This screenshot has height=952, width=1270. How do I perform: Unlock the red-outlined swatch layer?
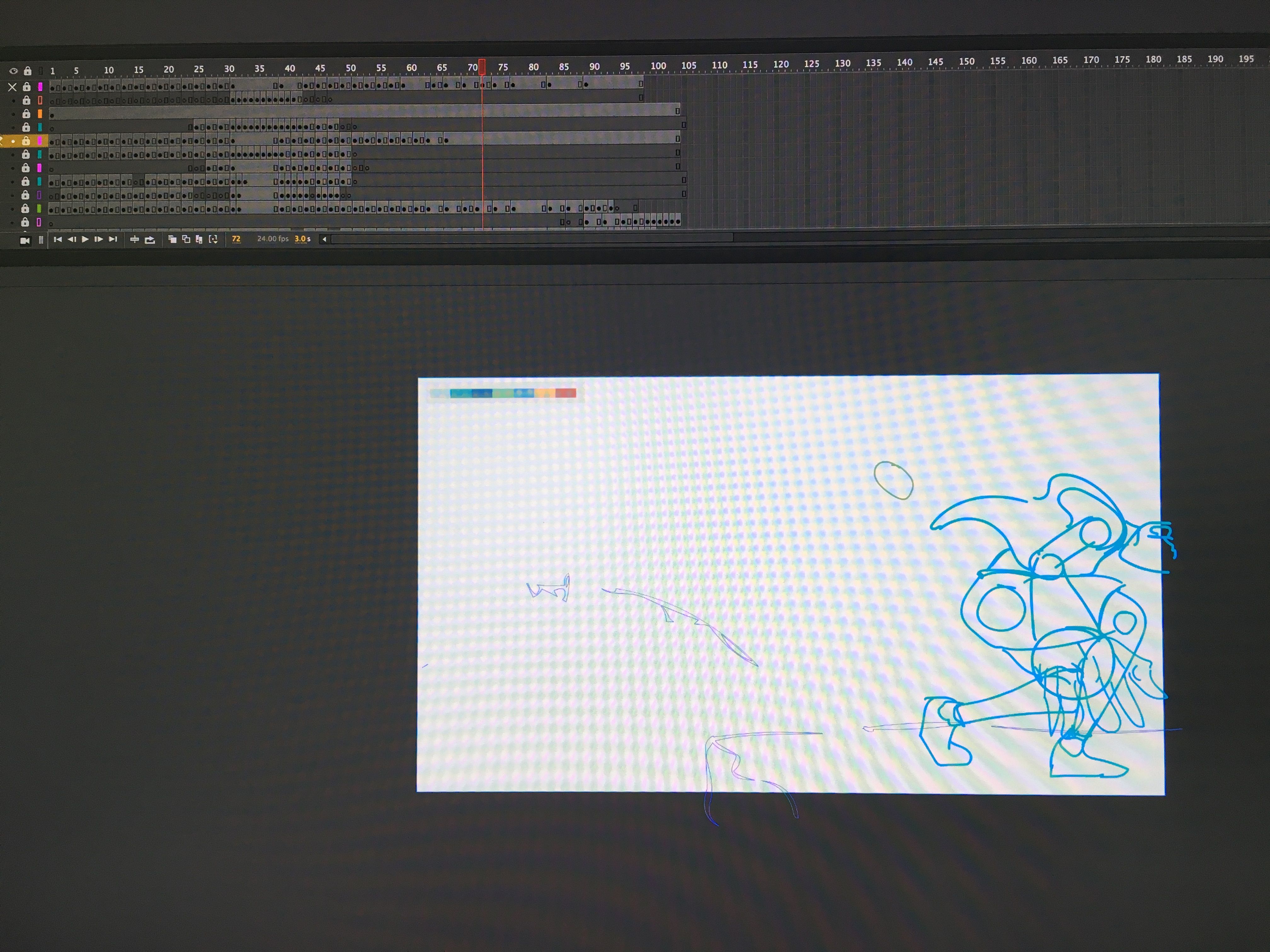coord(26,100)
